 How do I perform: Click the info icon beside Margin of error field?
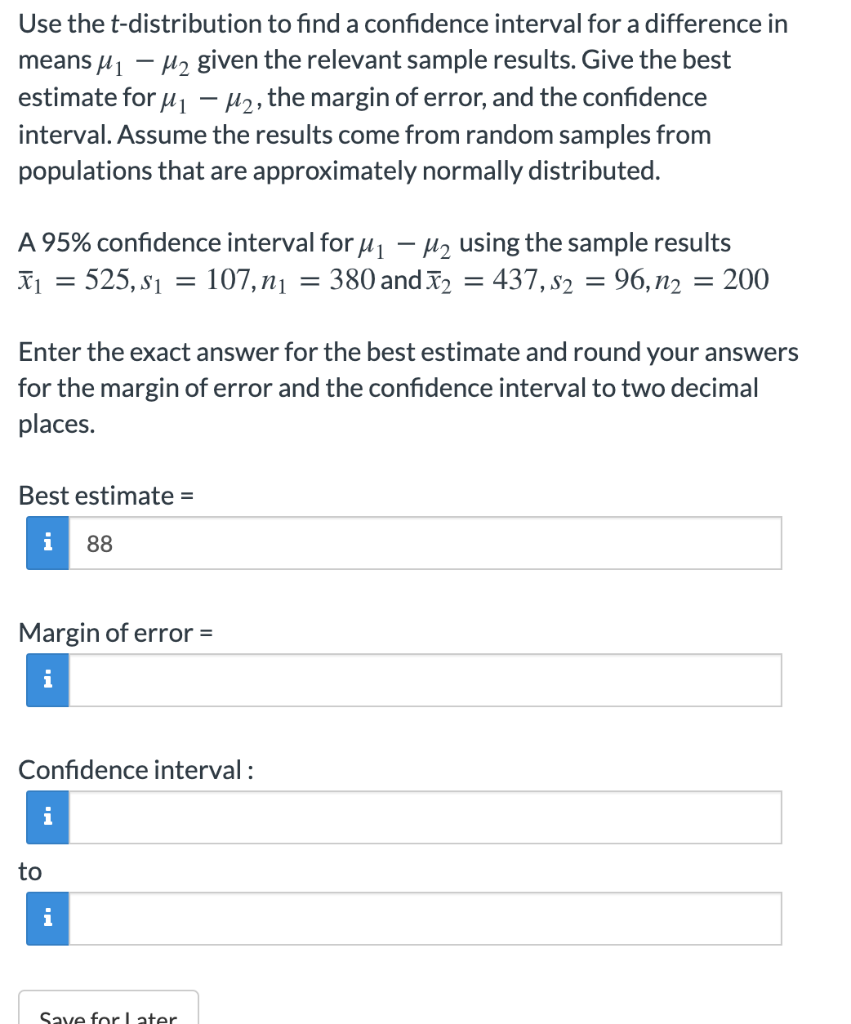pyautogui.click(x=45, y=680)
